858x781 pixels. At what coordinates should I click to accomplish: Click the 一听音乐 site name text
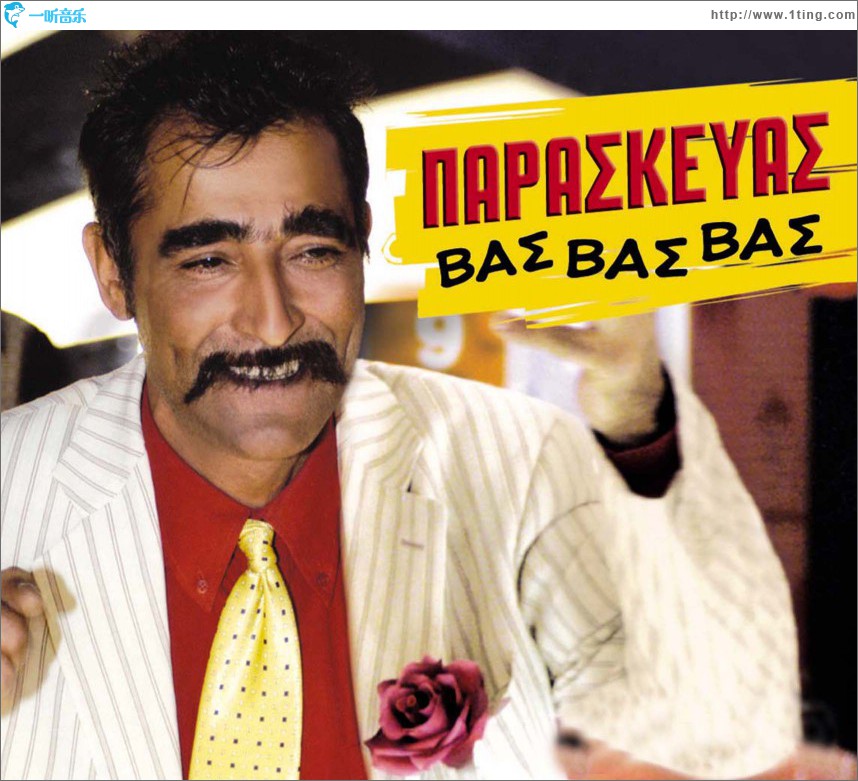(57, 15)
